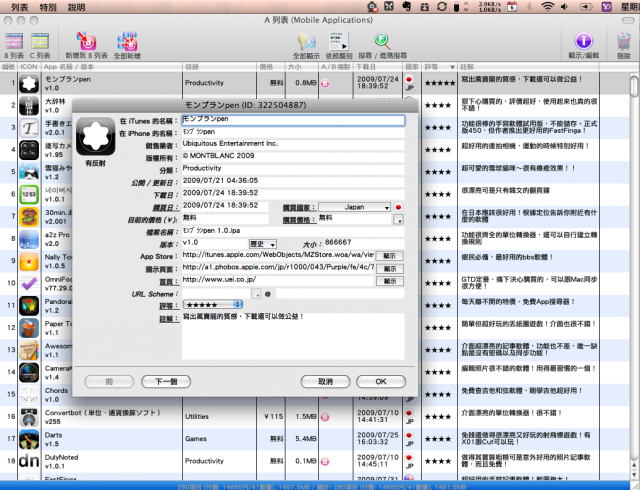Click the Pandora app icon
The width and height of the screenshot is (640, 490).
click(x=29, y=305)
